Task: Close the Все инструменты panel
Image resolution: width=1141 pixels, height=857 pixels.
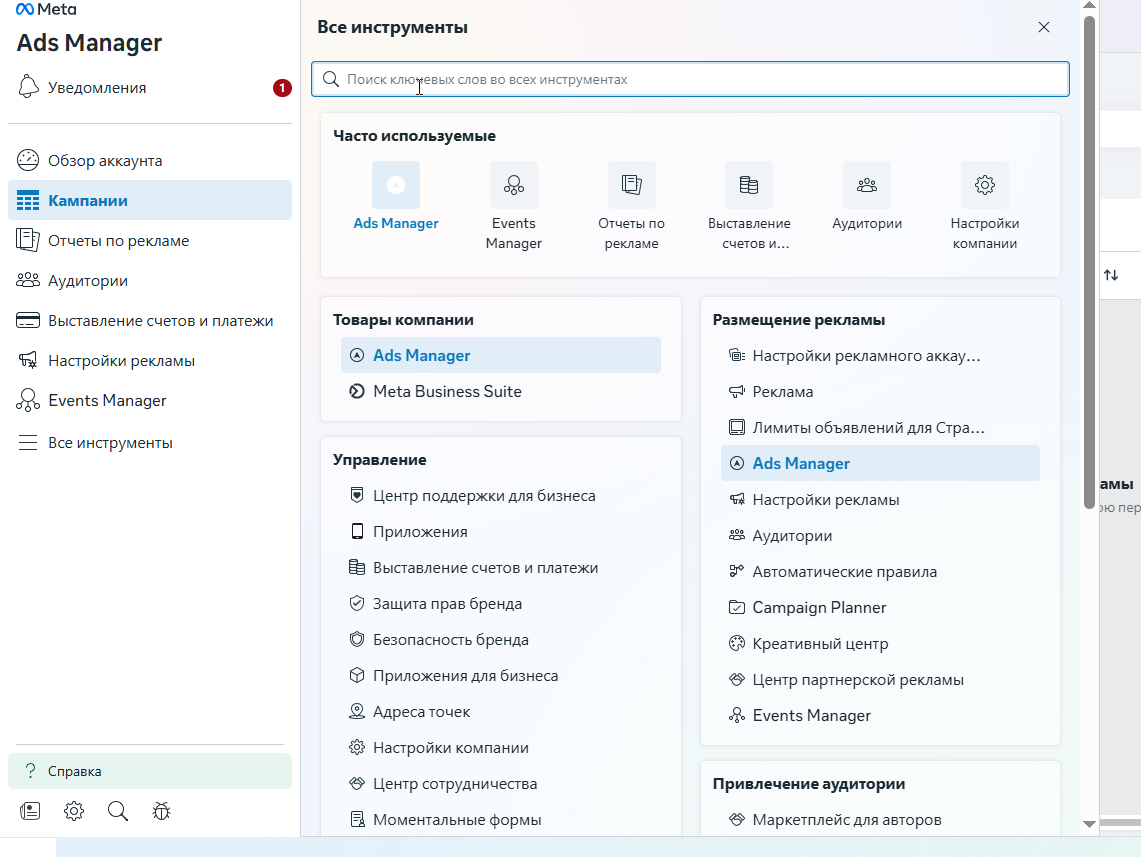Action: [x=1044, y=27]
